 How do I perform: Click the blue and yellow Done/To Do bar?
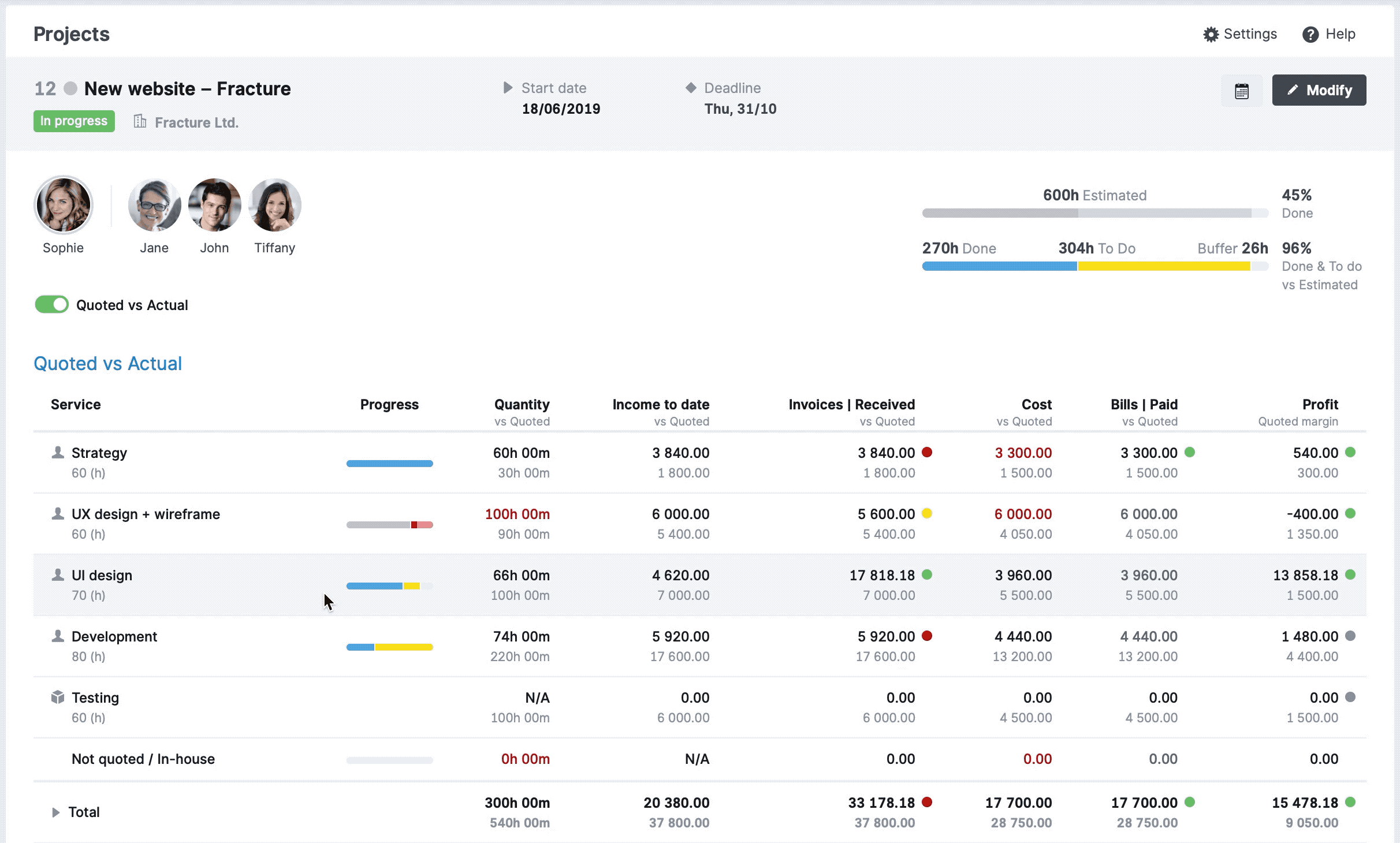coord(1095,266)
